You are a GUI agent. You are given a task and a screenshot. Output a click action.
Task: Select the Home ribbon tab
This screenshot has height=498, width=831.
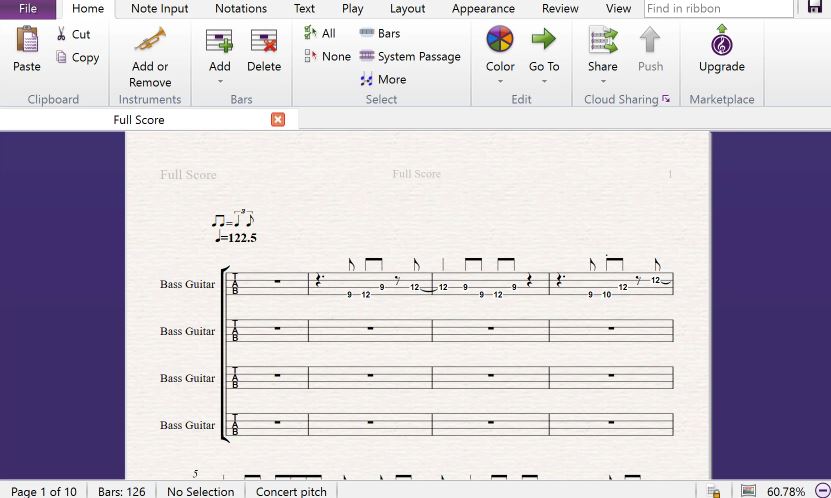click(x=88, y=9)
